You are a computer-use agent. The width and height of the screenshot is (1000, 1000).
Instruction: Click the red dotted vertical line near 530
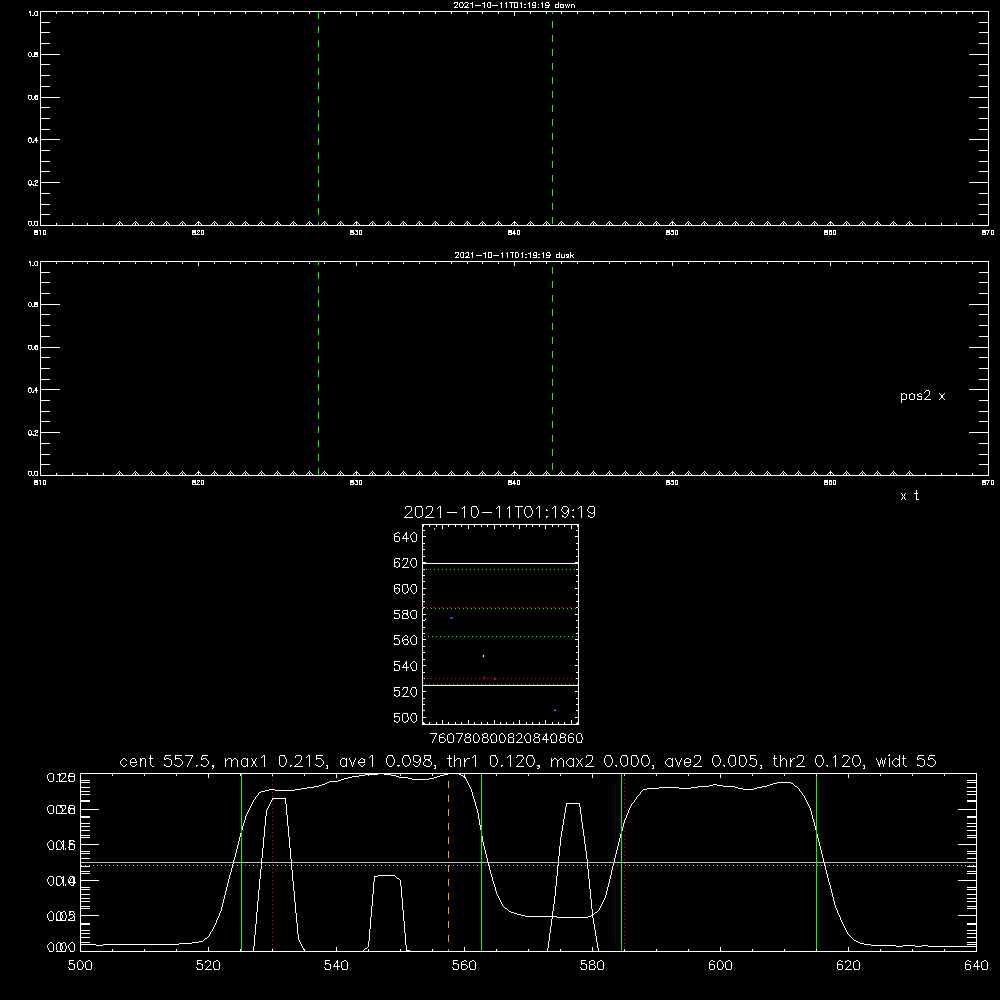pyautogui.click(x=273, y=862)
